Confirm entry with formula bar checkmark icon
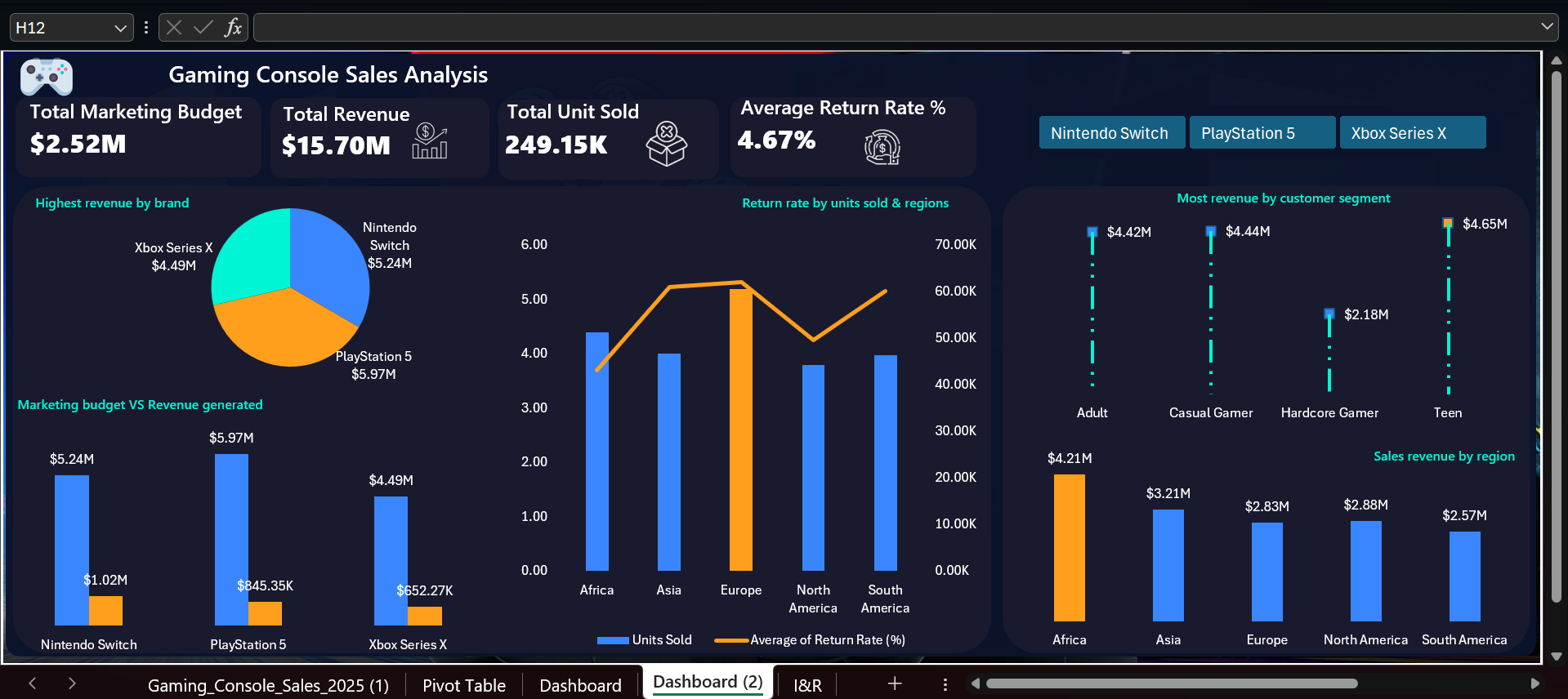Screen dimensions: 1568x699 point(203,28)
